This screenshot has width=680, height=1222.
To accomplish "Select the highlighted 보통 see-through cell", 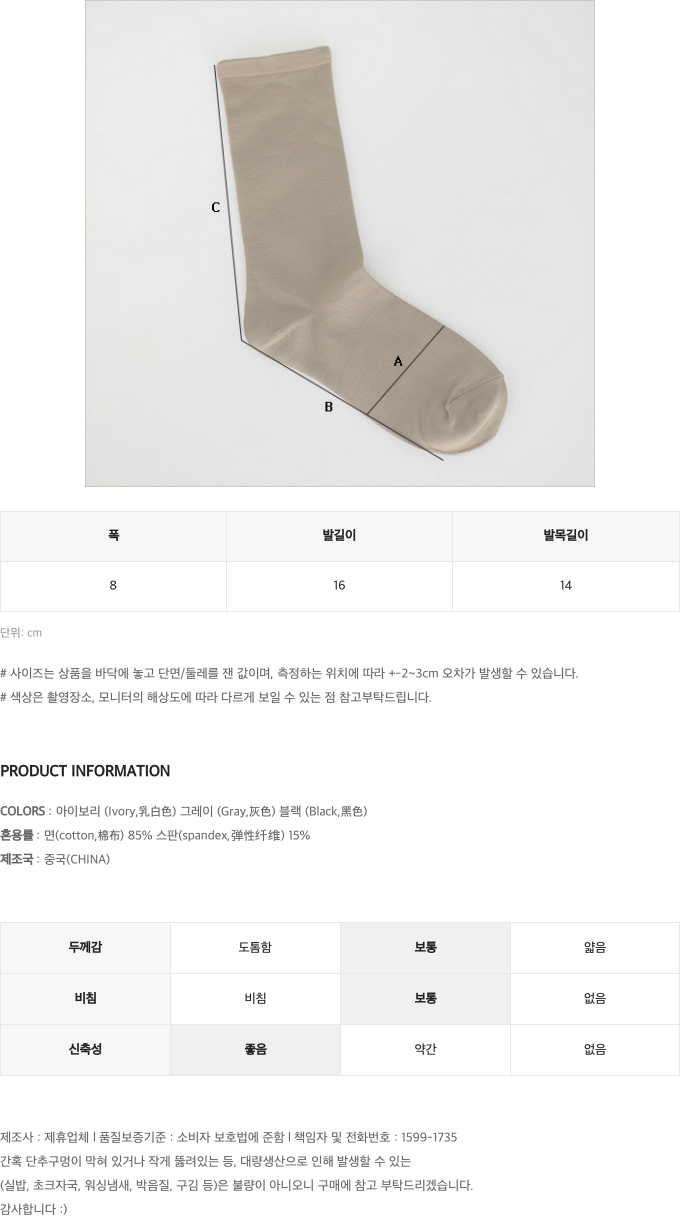I will 425,999.
